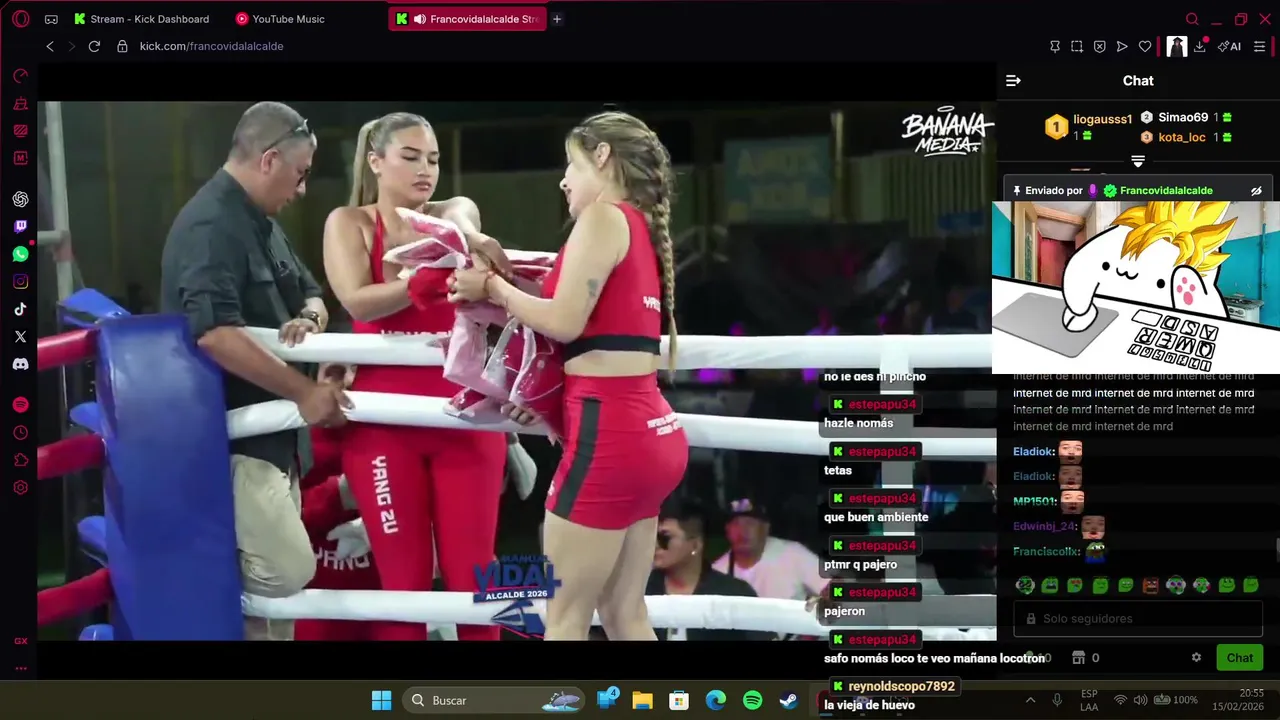
Task: Open the Flow send arrow icon
Action: (x=1122, y=46)
